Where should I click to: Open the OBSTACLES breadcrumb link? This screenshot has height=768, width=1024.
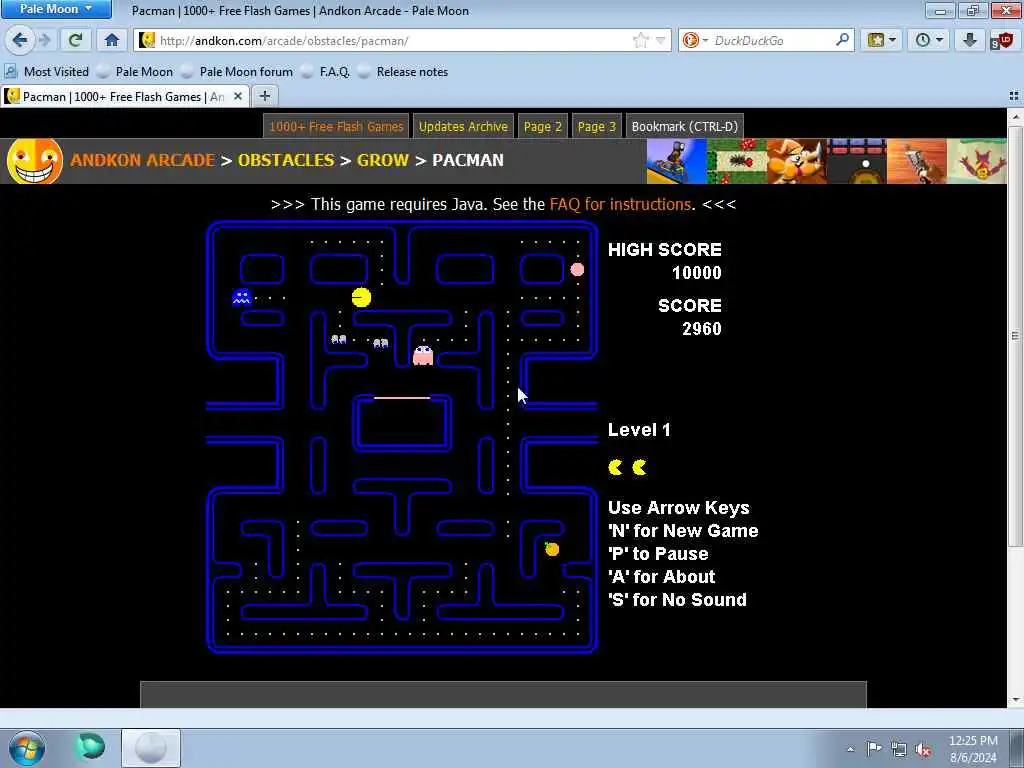point(286,160)
